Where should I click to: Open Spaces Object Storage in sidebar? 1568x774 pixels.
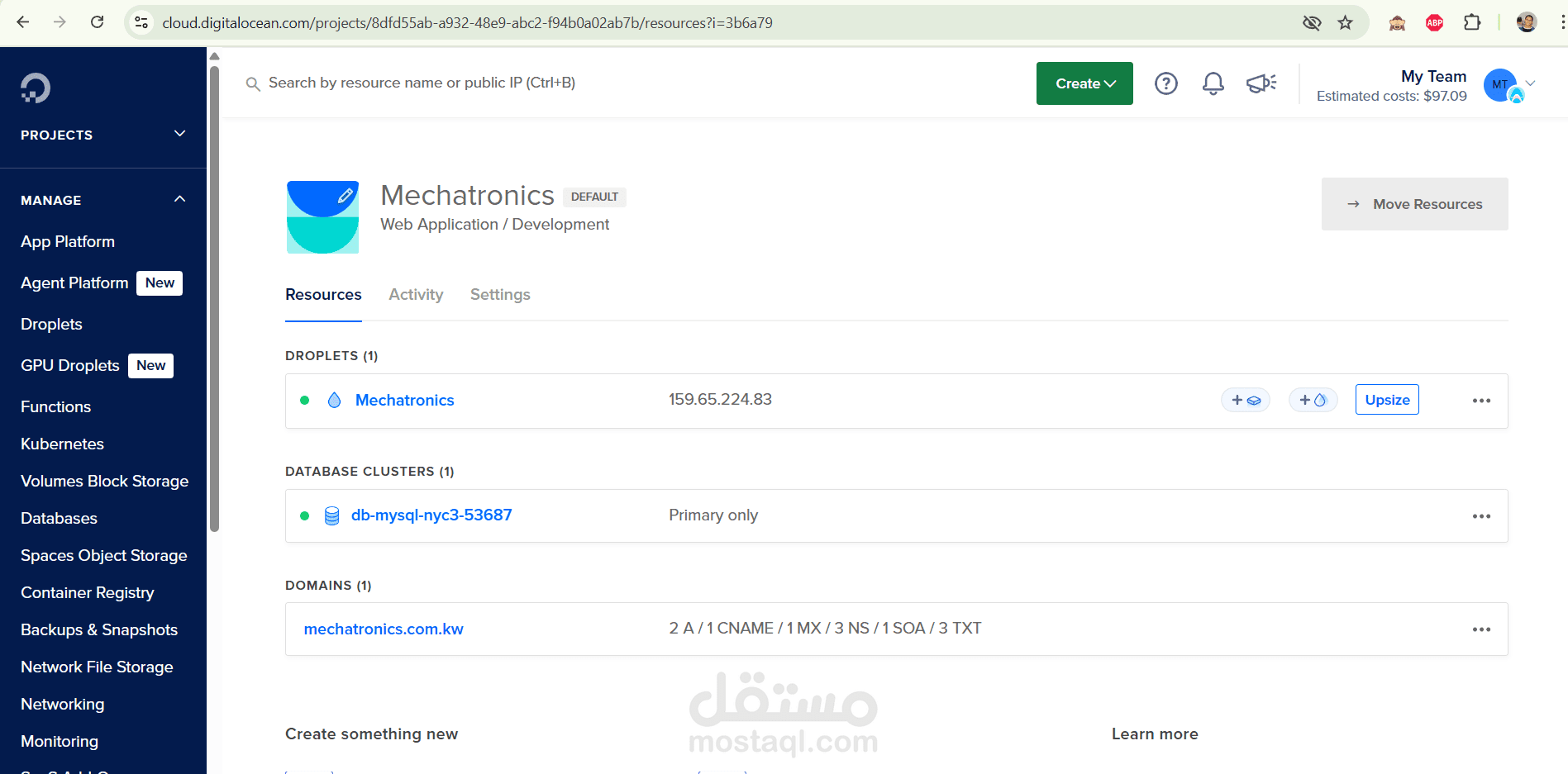[103, 556]
